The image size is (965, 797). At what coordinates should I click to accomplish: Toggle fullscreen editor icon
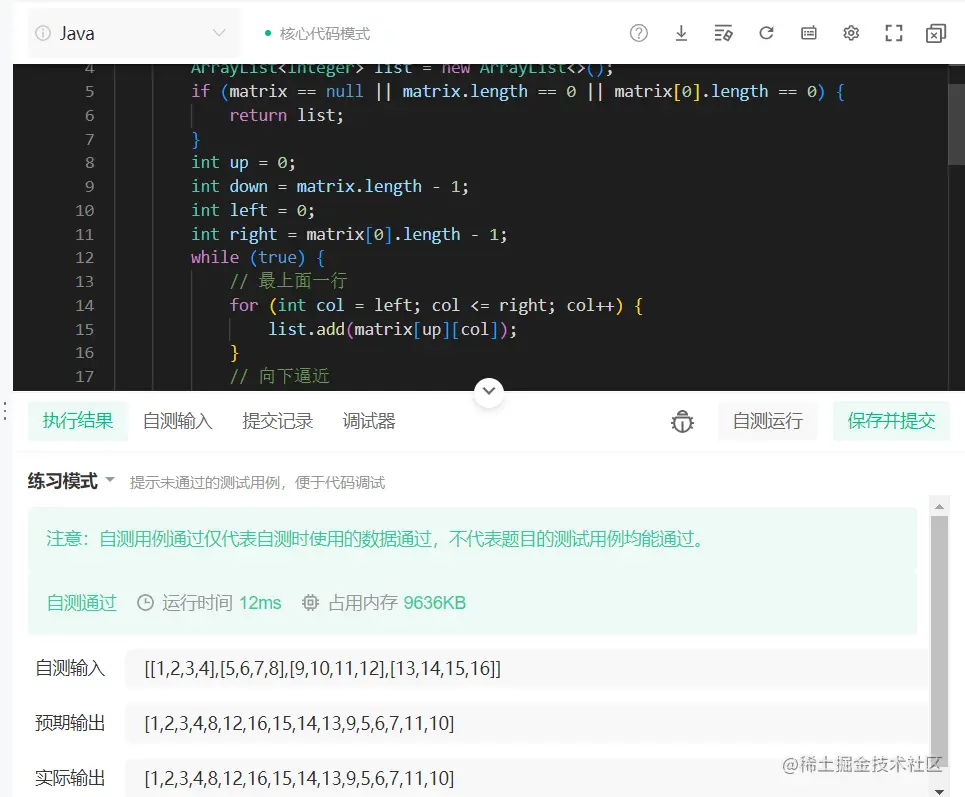[894, 33]
